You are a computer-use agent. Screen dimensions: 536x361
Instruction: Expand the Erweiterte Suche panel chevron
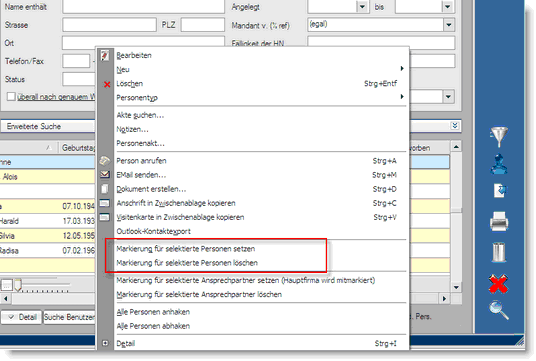(455, 126)
